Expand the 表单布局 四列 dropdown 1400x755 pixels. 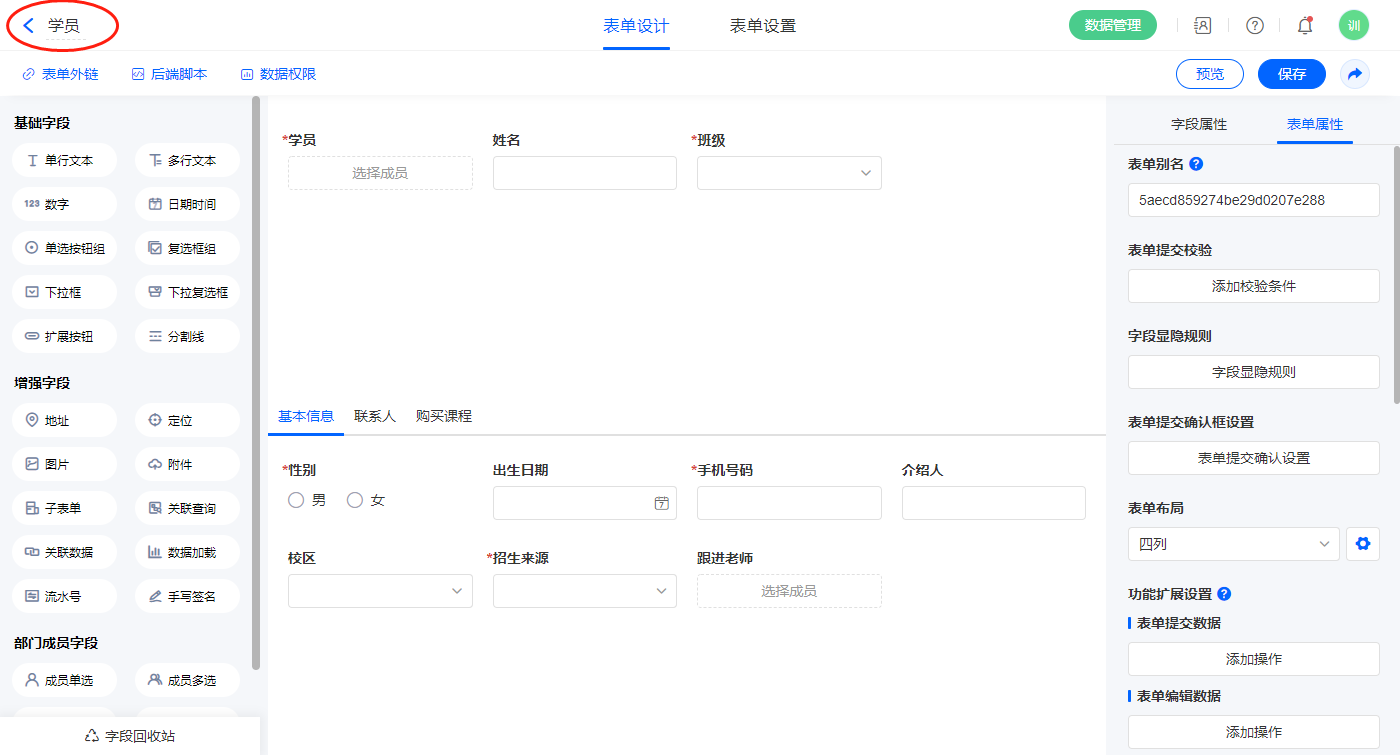coord(1233,544)
